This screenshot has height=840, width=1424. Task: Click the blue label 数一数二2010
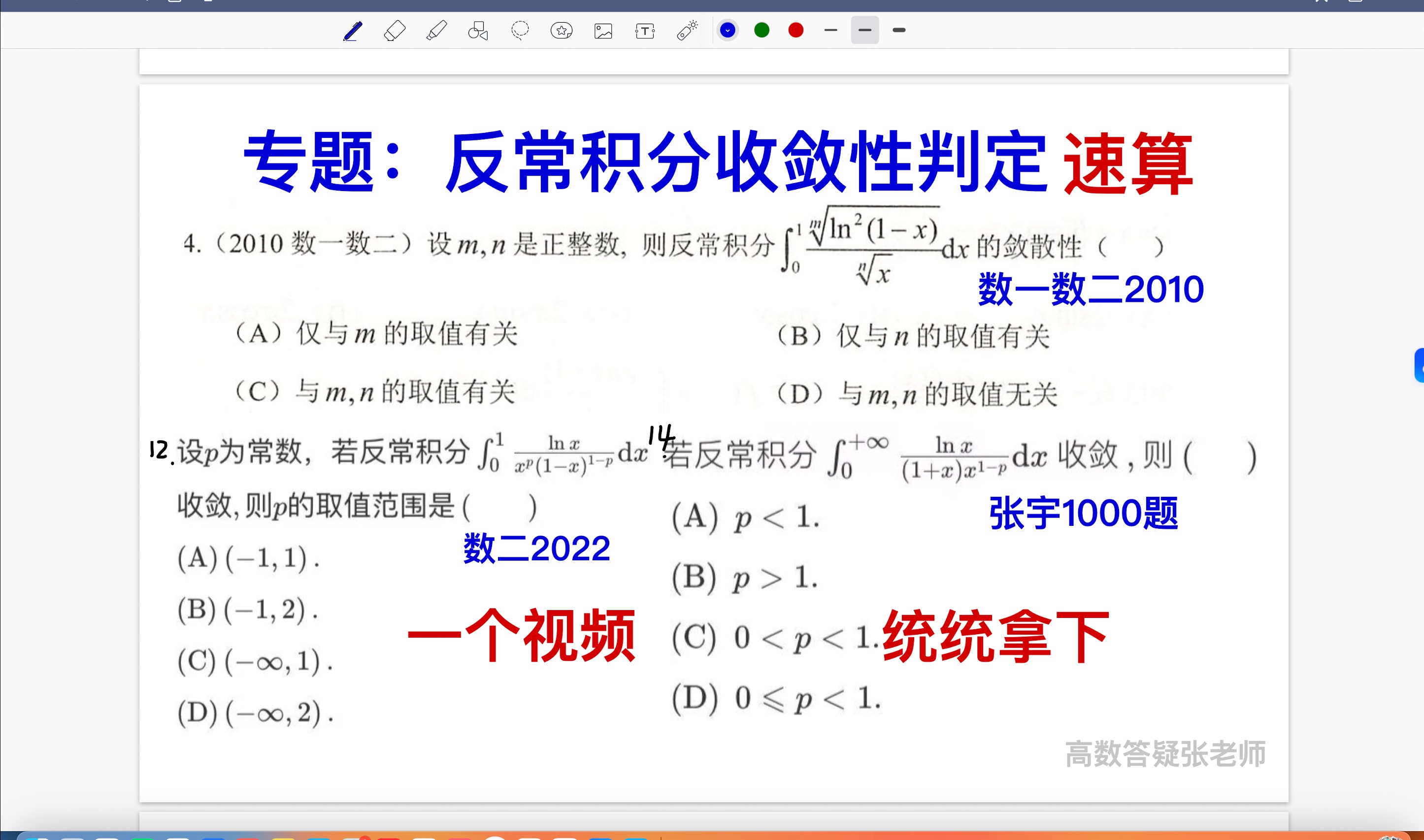[1091, 289]
